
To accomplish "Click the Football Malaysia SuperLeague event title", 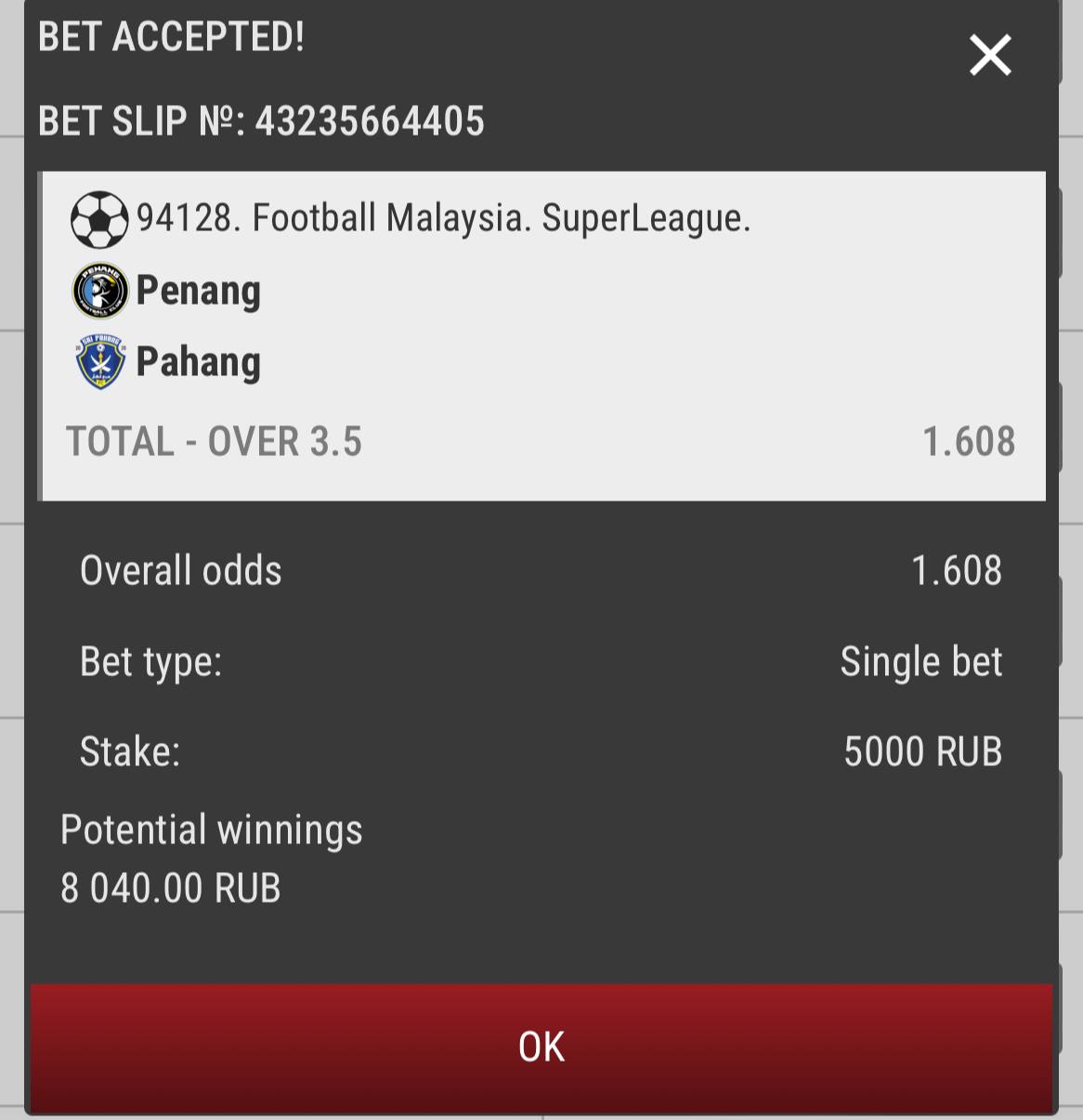I will tap(443, 218).
